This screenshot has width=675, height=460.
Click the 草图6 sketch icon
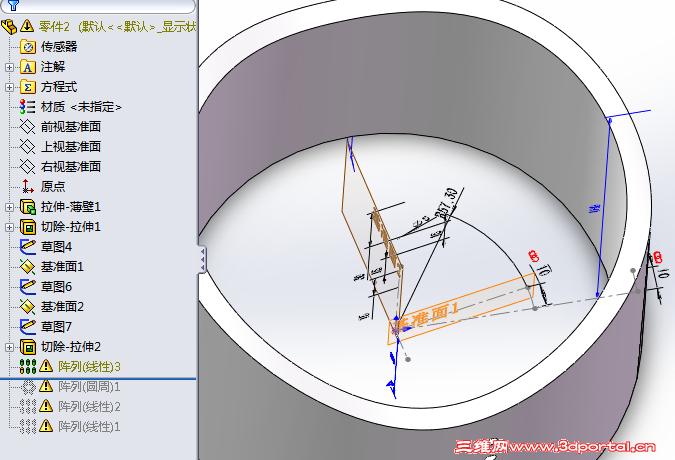tap(28, 287)
